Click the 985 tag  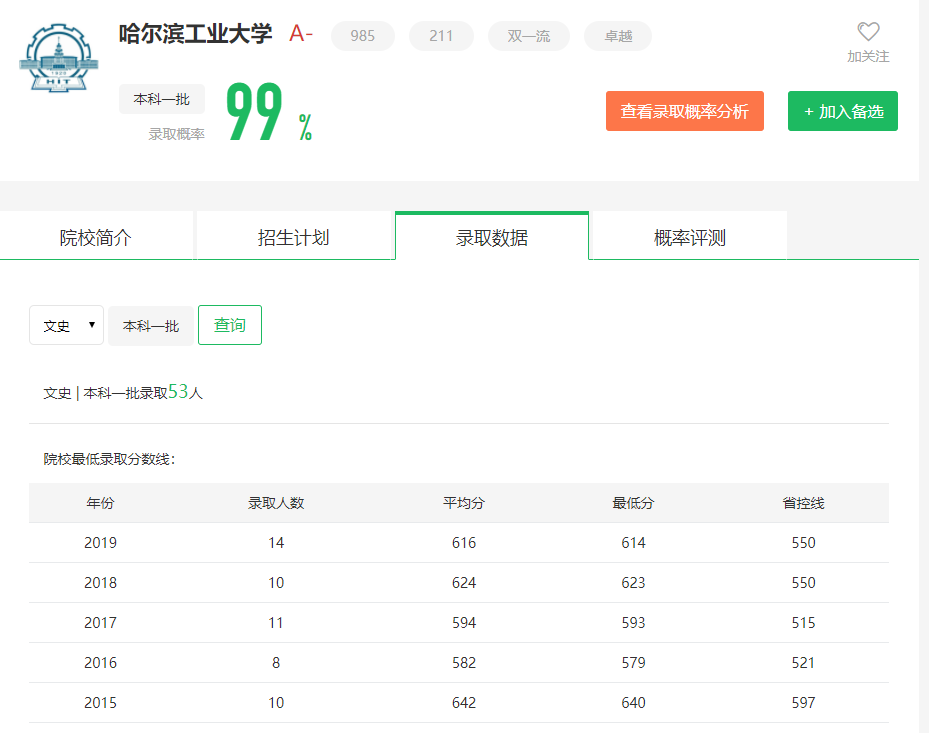pyautogui.click(x=363, y=36)
